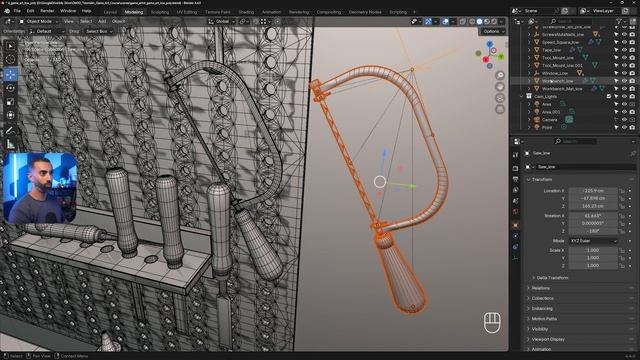Image resolution: width=640 pixels, height=360 pixels.
Task: Select the Measure tool
Action: tap(11, 144)
